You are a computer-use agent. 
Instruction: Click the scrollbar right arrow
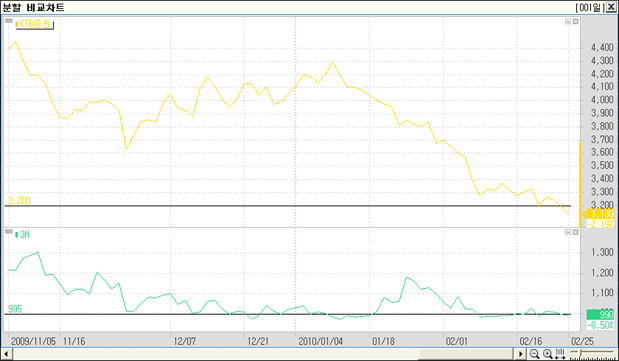(x=521, y=353)
